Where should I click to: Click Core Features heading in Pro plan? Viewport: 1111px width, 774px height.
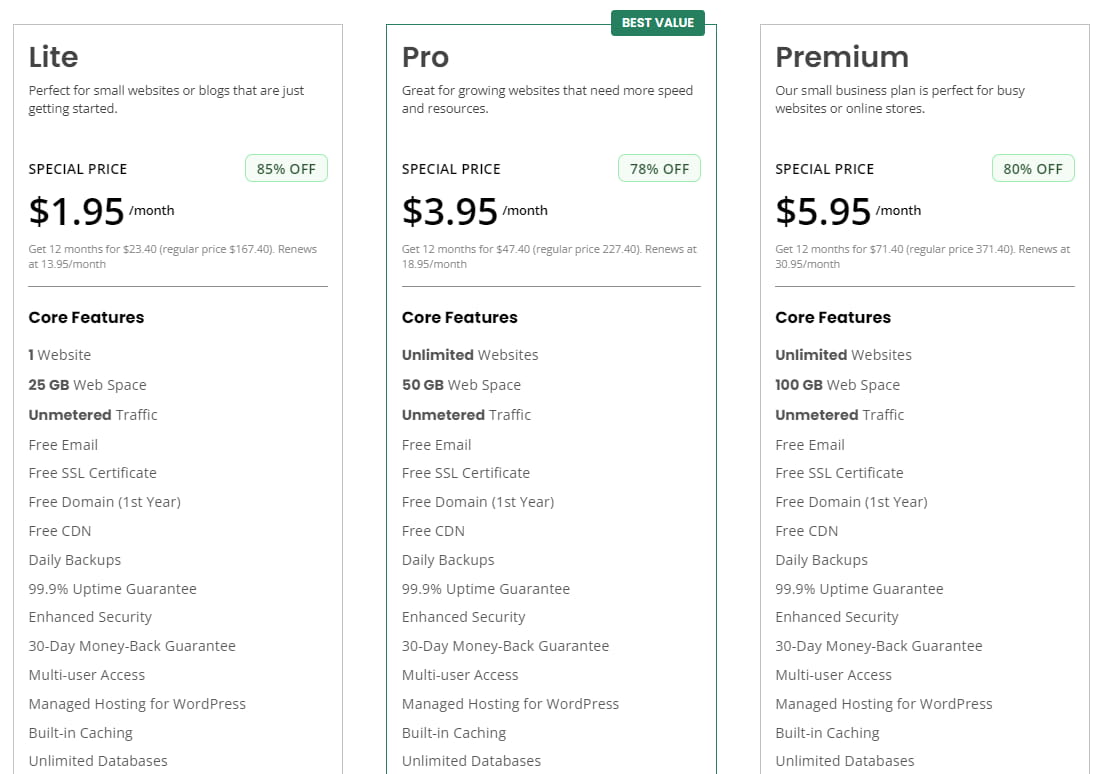[x=459, y=318]
